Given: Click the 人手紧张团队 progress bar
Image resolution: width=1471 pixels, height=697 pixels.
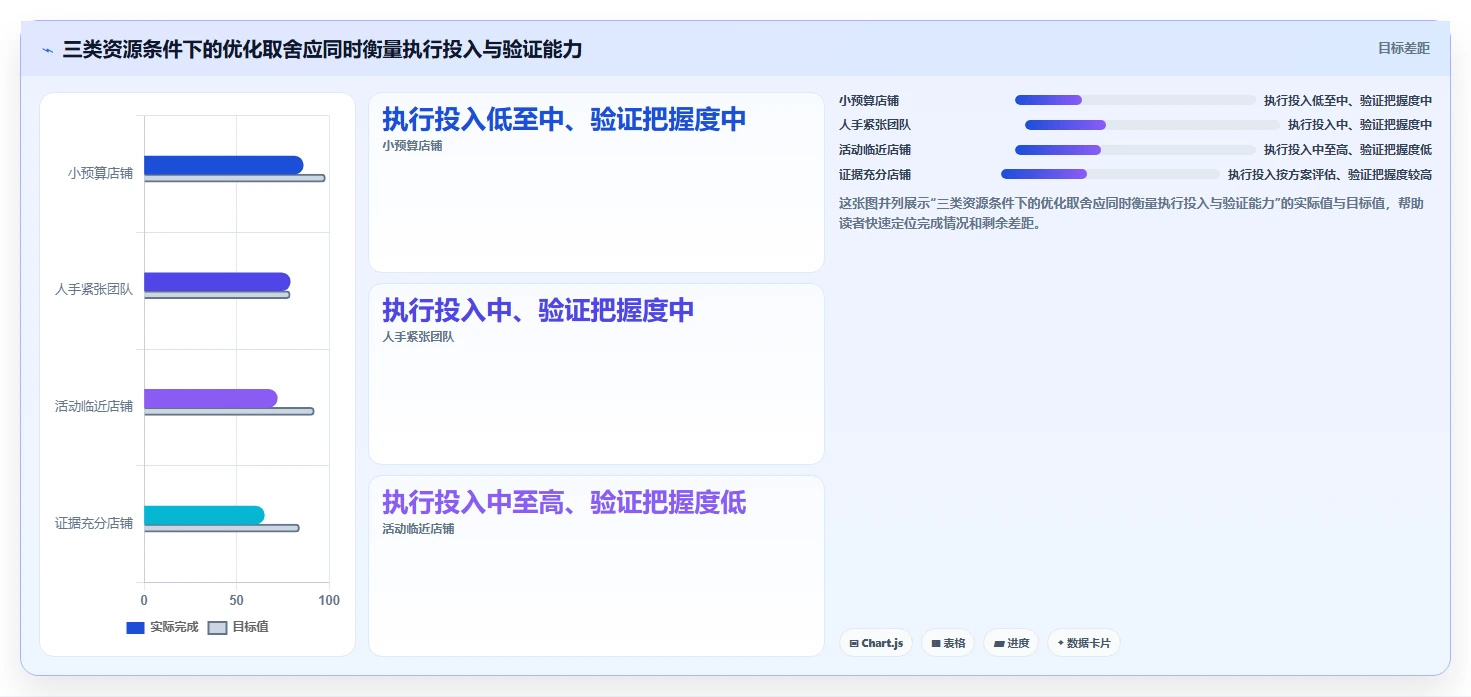Looking at the screenshot, I should [x=1152, y=125].
